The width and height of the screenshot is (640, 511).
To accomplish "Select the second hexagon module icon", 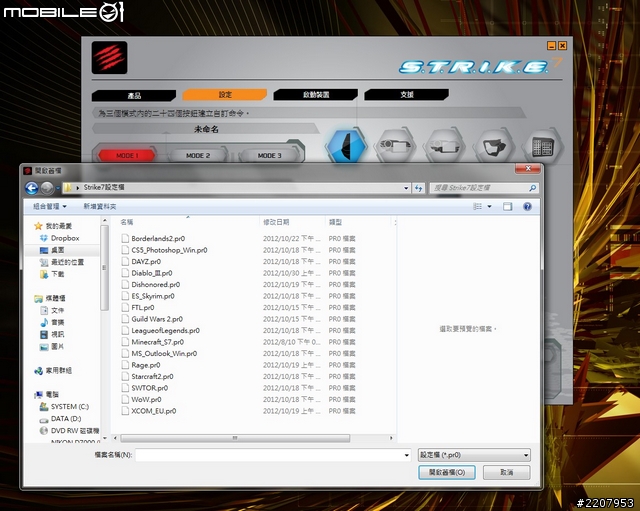I will tap(395, 146).
